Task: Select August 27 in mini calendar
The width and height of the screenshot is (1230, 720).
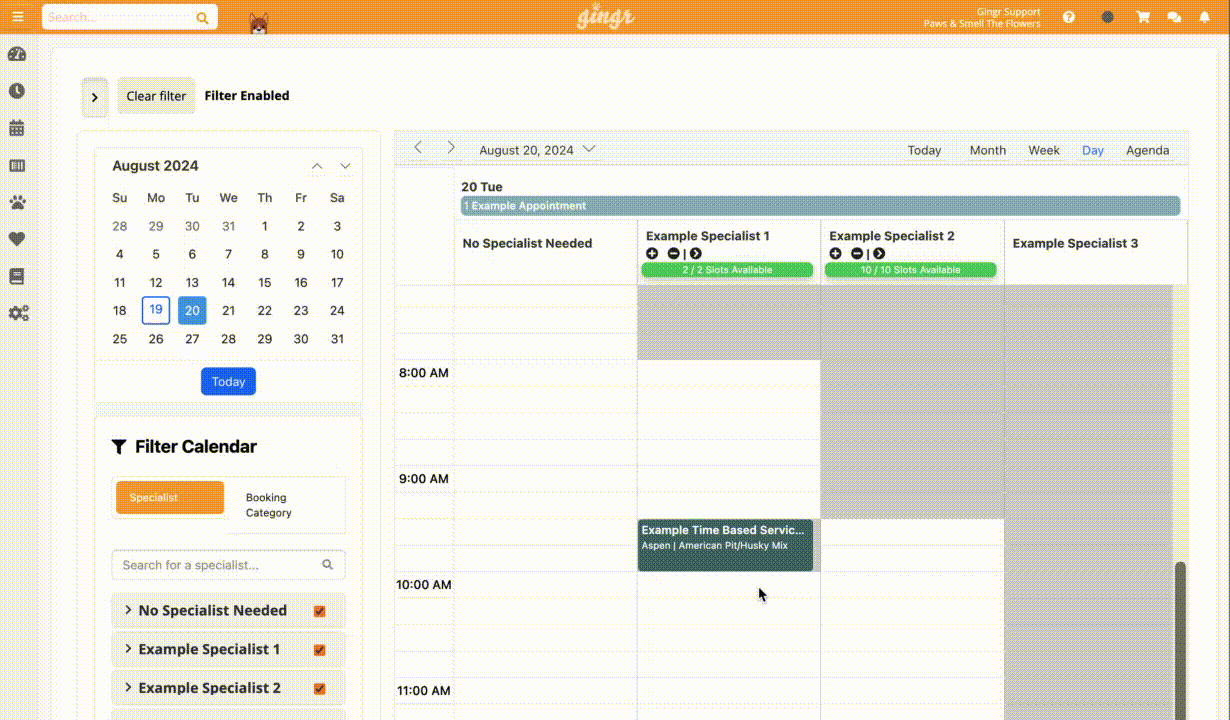Action: [x=192, y=339]
